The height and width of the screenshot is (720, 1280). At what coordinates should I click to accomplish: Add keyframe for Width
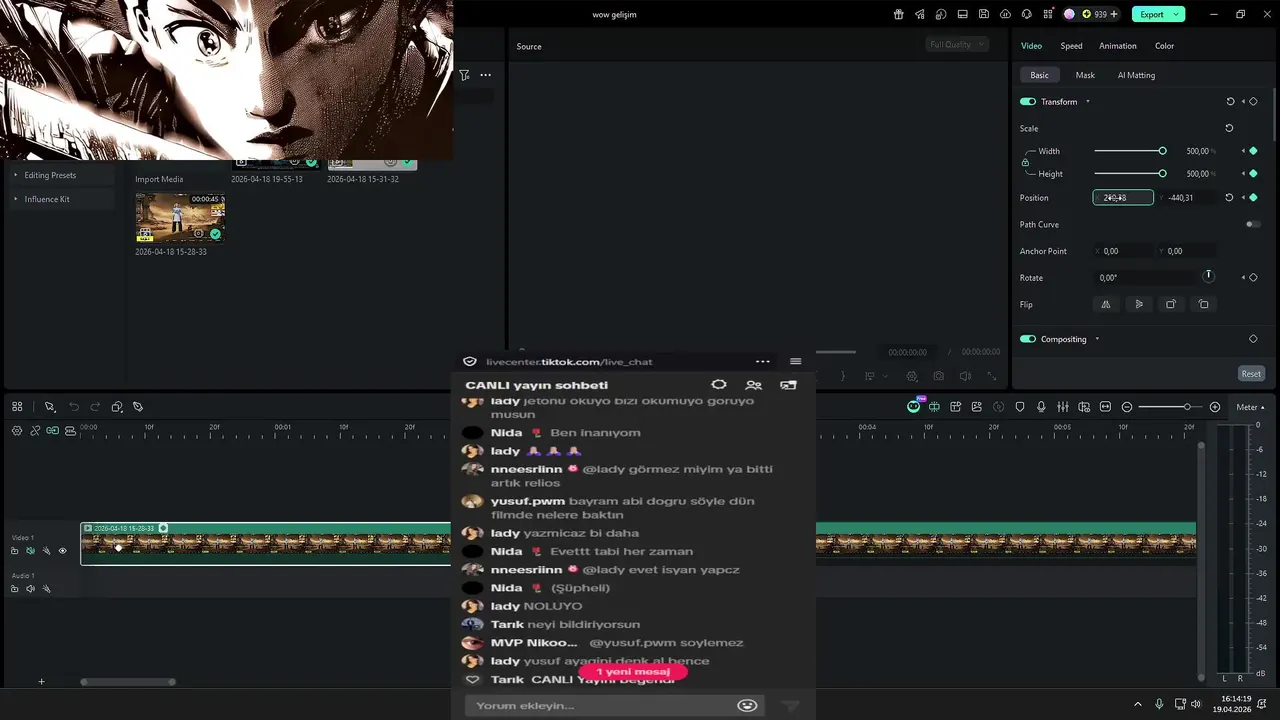click(1253, 151)
